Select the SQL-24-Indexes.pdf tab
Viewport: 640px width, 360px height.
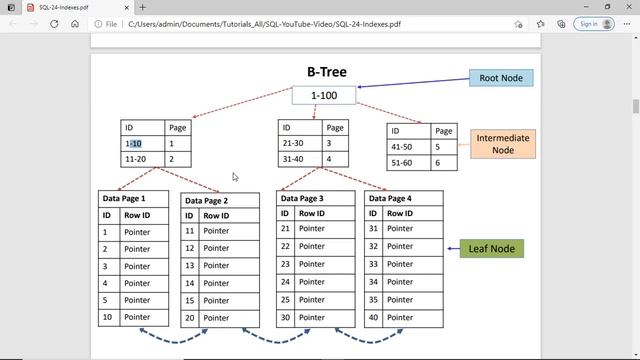[x=78, y=7]
